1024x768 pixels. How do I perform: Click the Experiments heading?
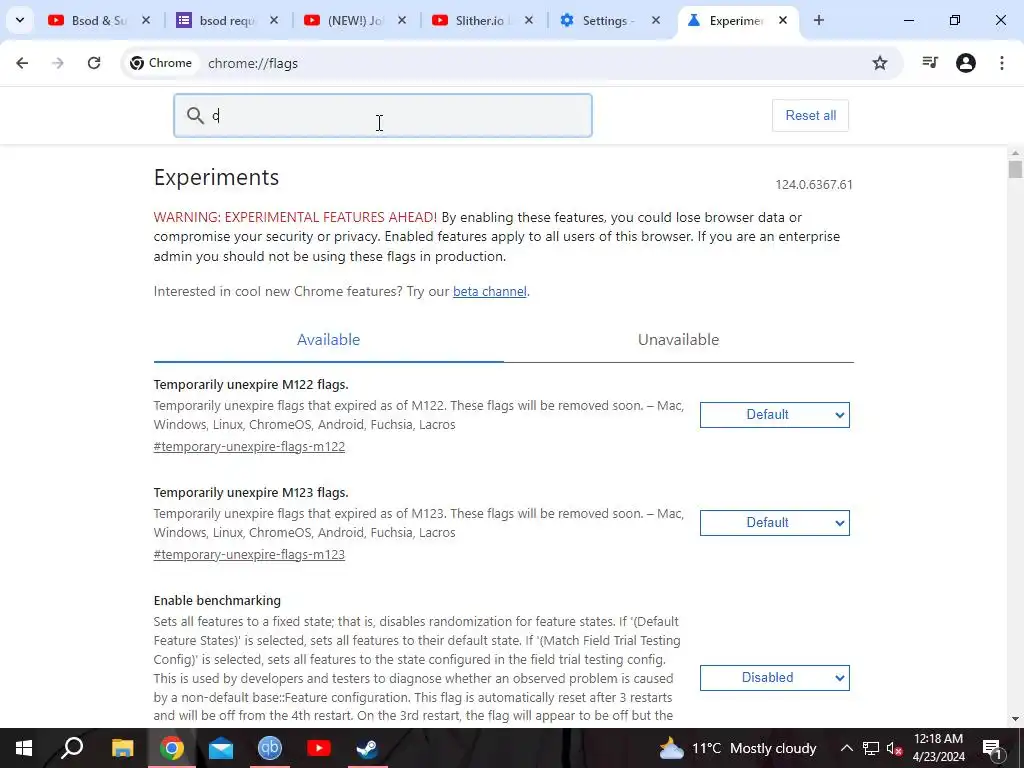tap(216, 178)
